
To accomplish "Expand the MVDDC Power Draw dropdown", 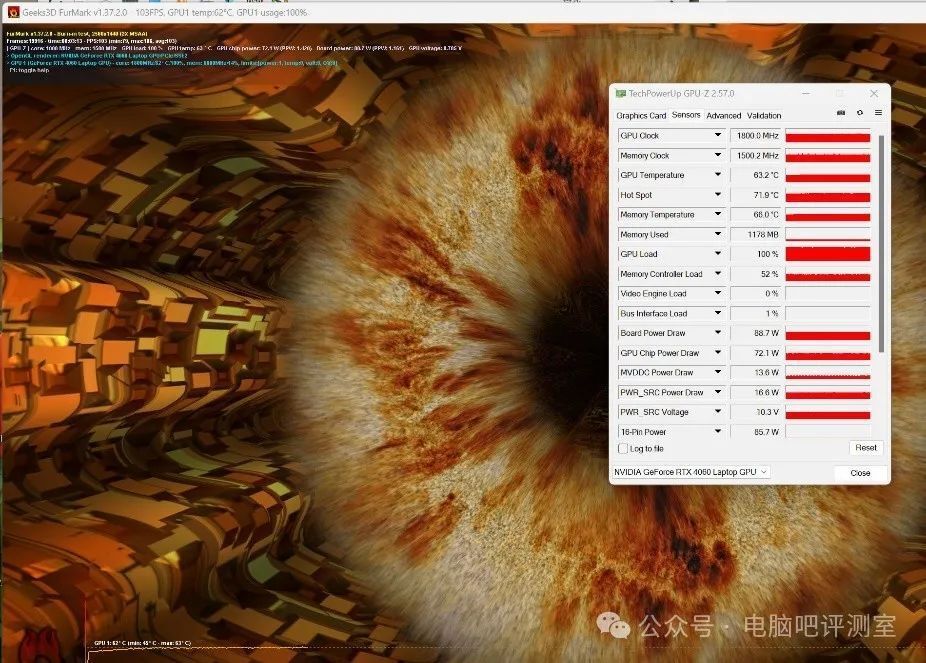I will (718, 373).
